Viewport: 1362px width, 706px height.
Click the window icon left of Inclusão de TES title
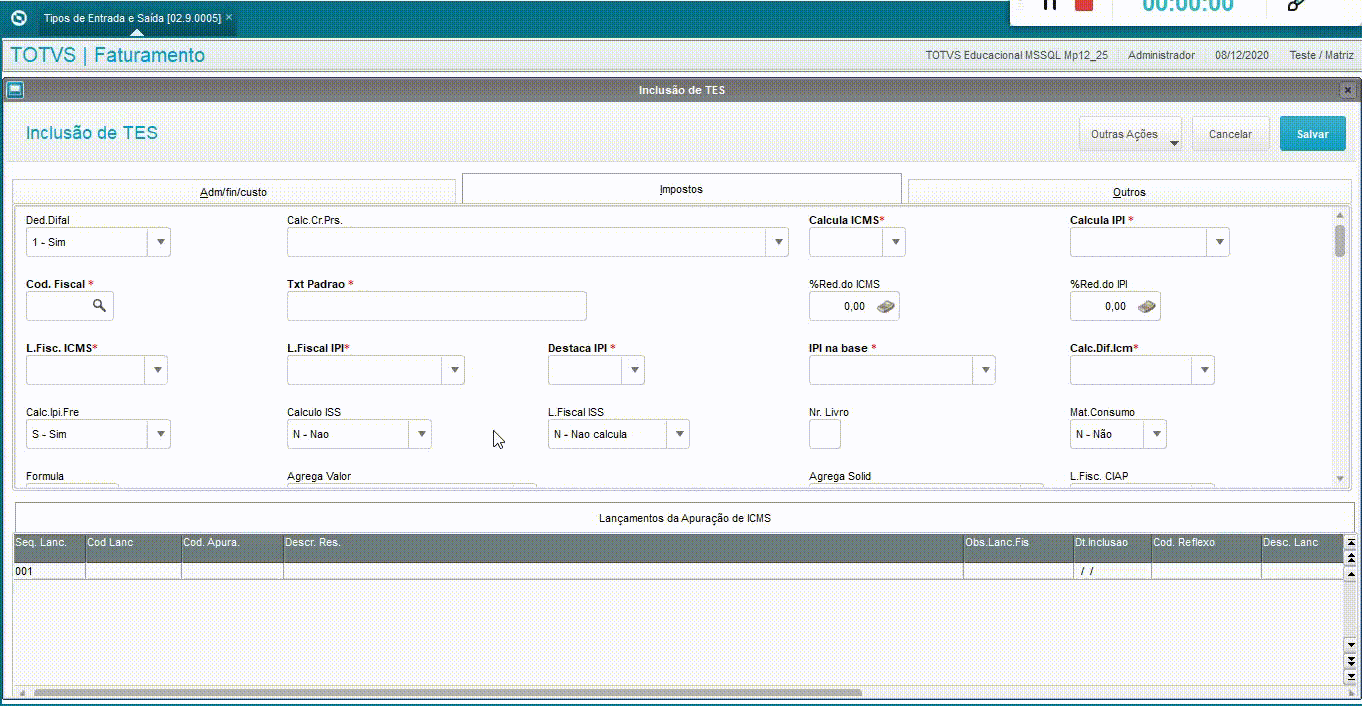point(14,90)
